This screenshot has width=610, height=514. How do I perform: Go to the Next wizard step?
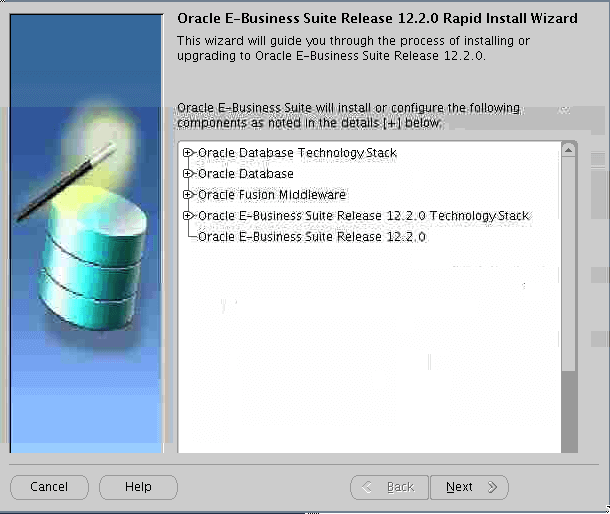tap(469, 487)
